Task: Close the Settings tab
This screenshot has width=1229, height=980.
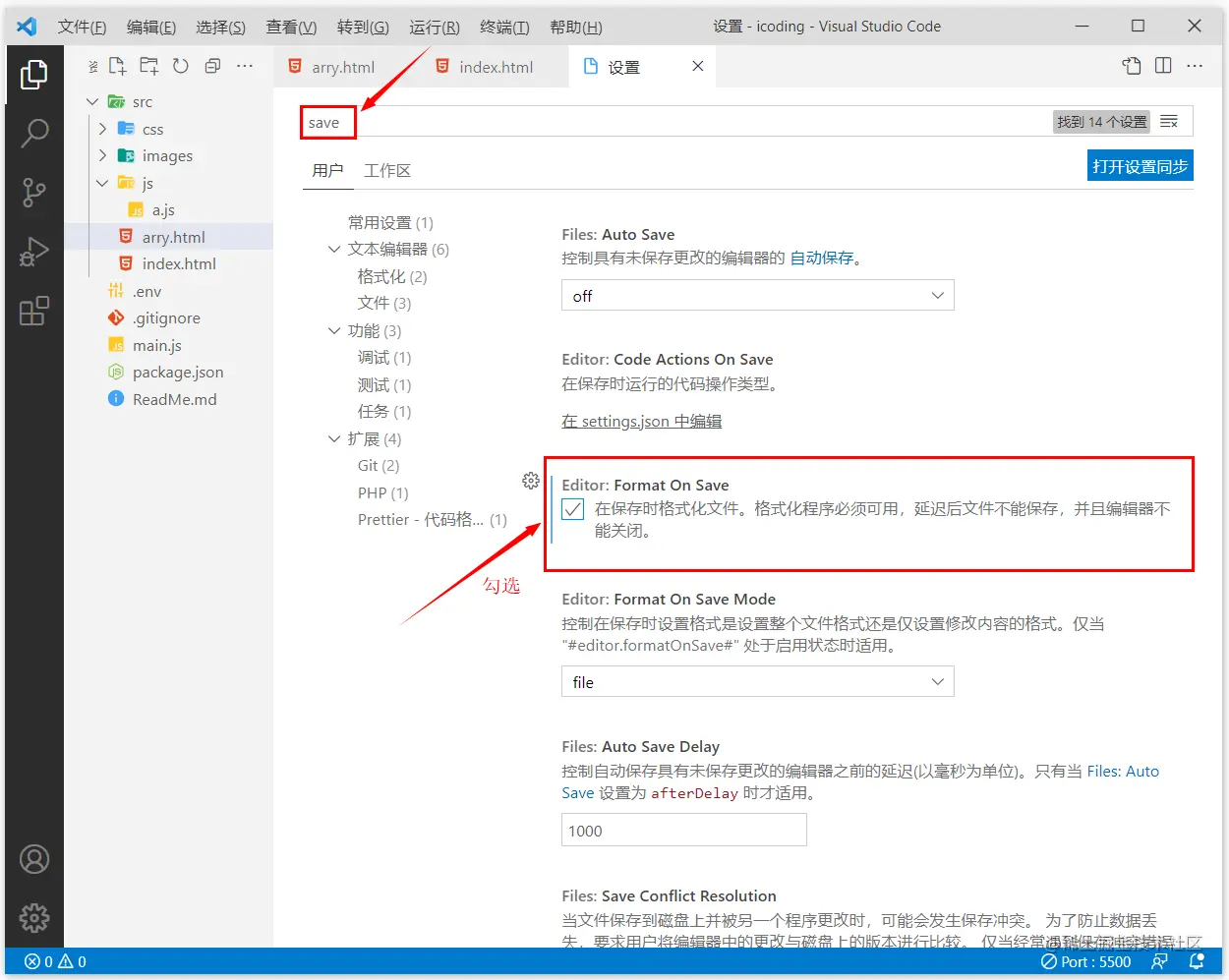Action: click(698, 66)
